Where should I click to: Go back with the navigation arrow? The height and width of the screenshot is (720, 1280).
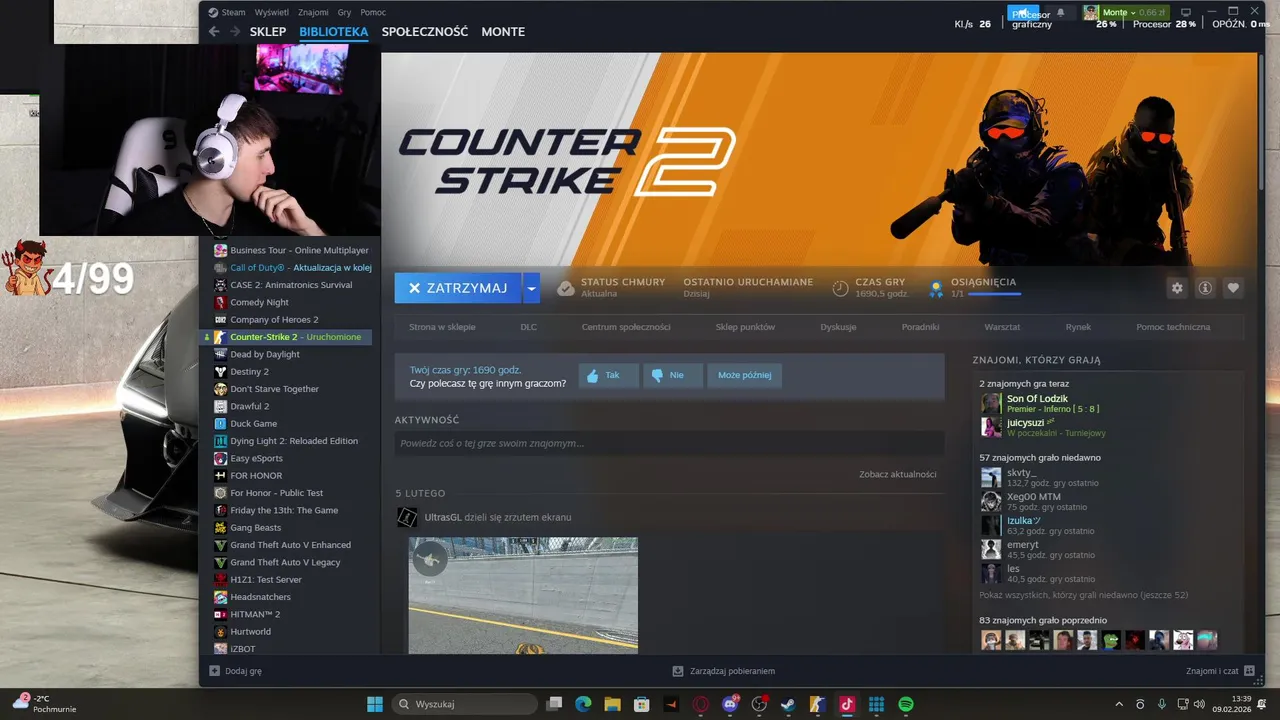(214, 32)
